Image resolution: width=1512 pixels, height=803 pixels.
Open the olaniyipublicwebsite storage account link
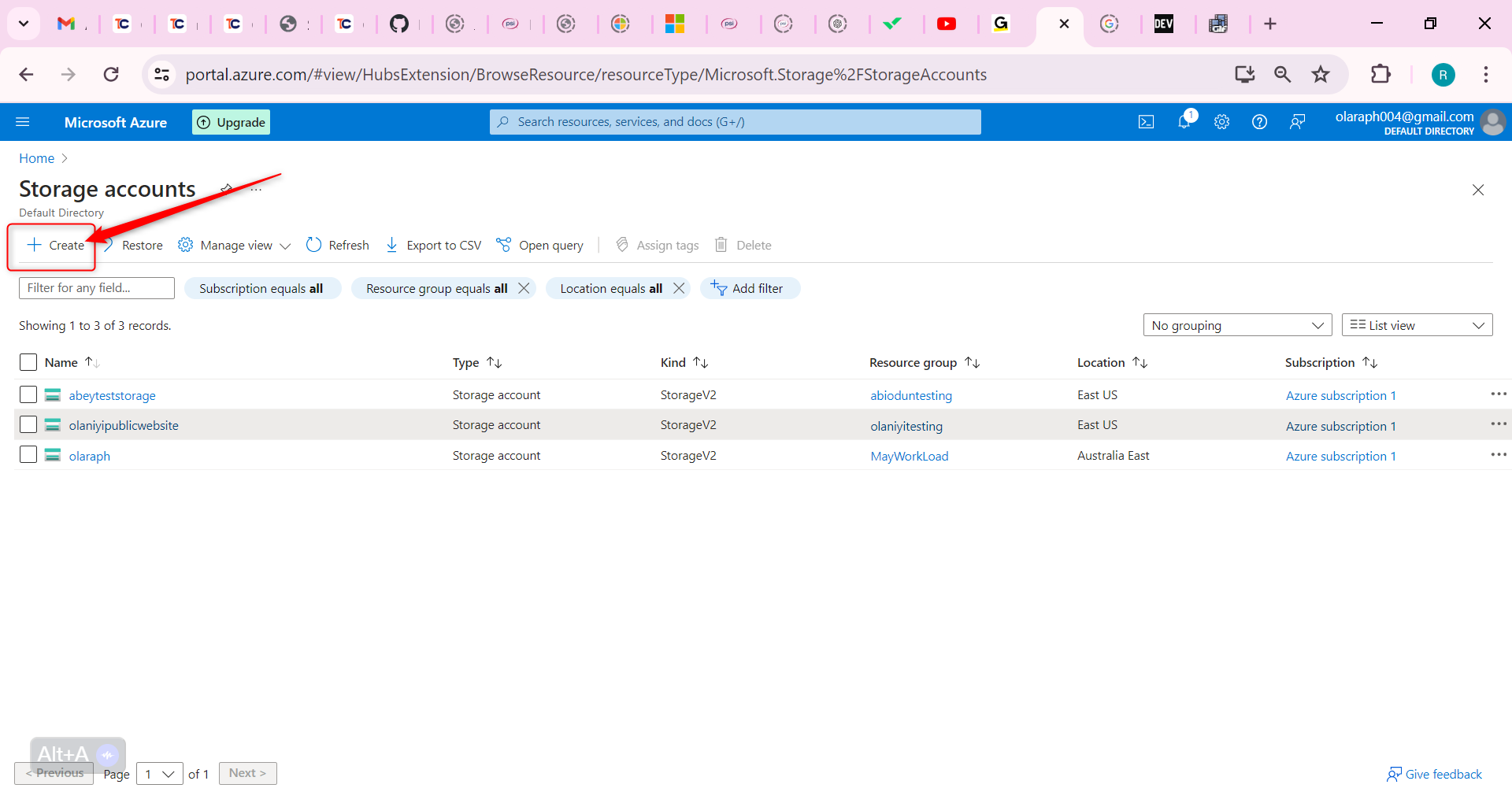pos(124,425)
